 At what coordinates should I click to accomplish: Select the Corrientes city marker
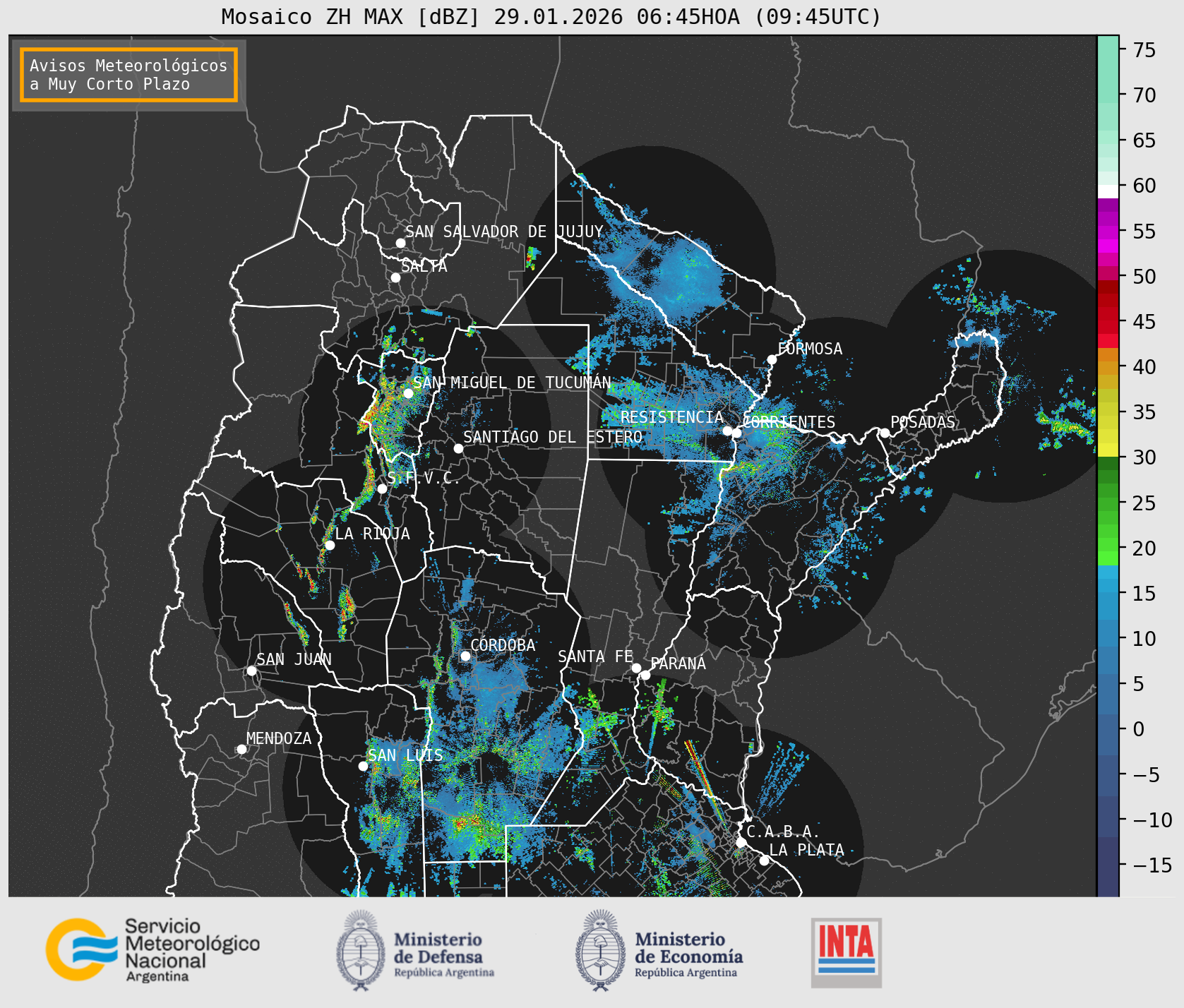[736, 433]
